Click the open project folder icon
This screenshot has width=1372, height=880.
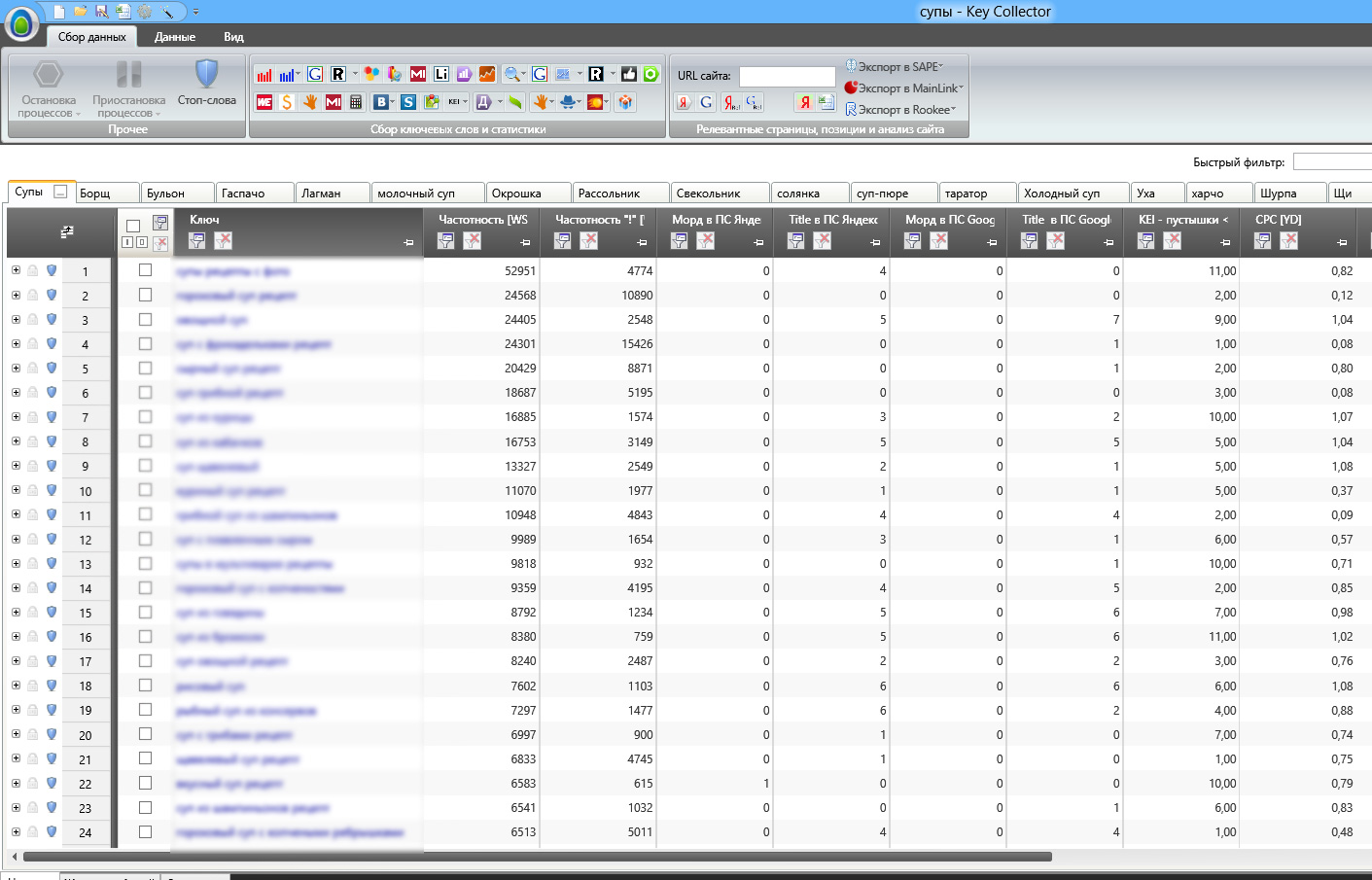click(x=81, y=12)
